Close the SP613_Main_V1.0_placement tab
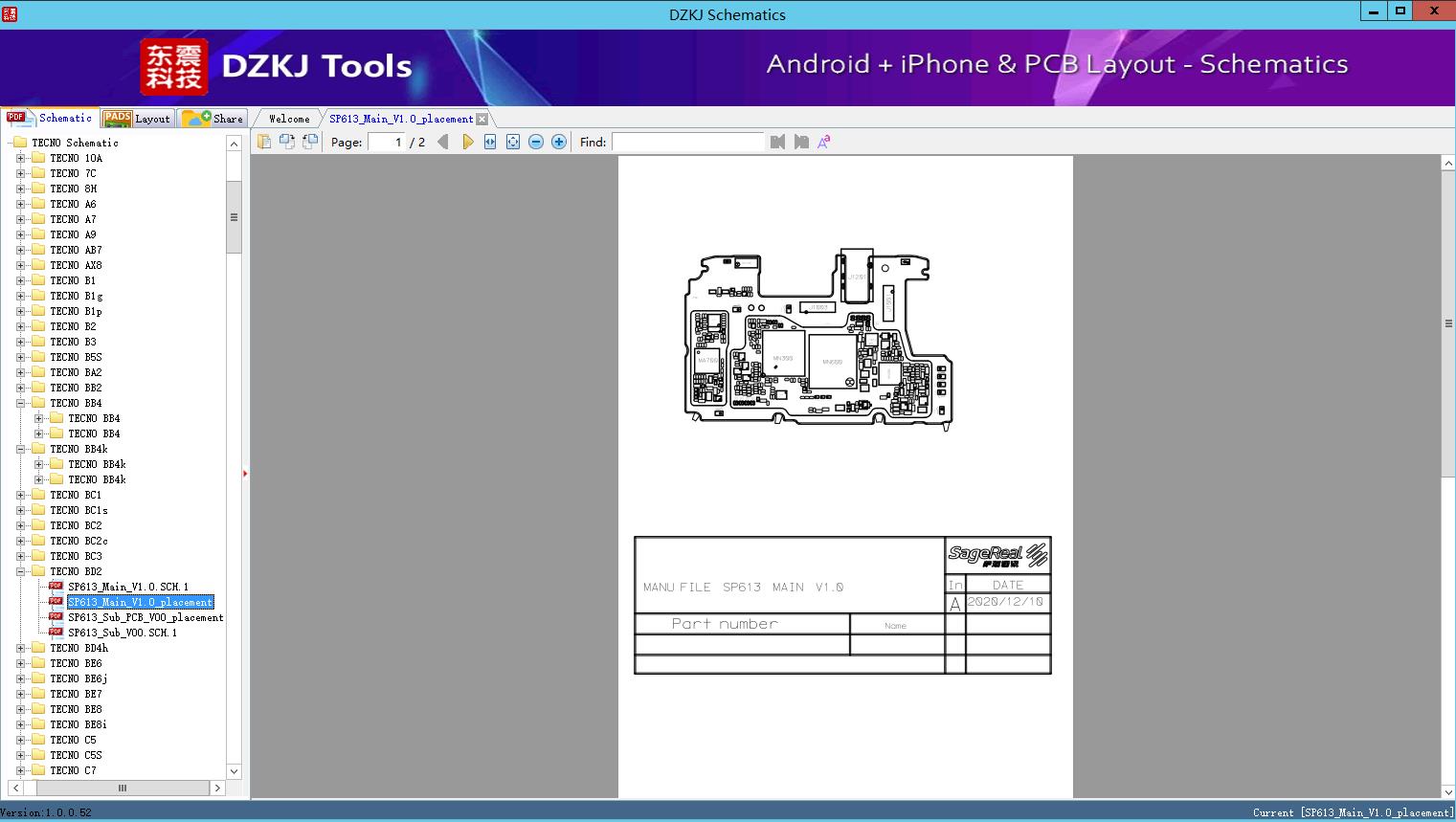Viewport: 1456px width, 822px height. pos(482,120)
